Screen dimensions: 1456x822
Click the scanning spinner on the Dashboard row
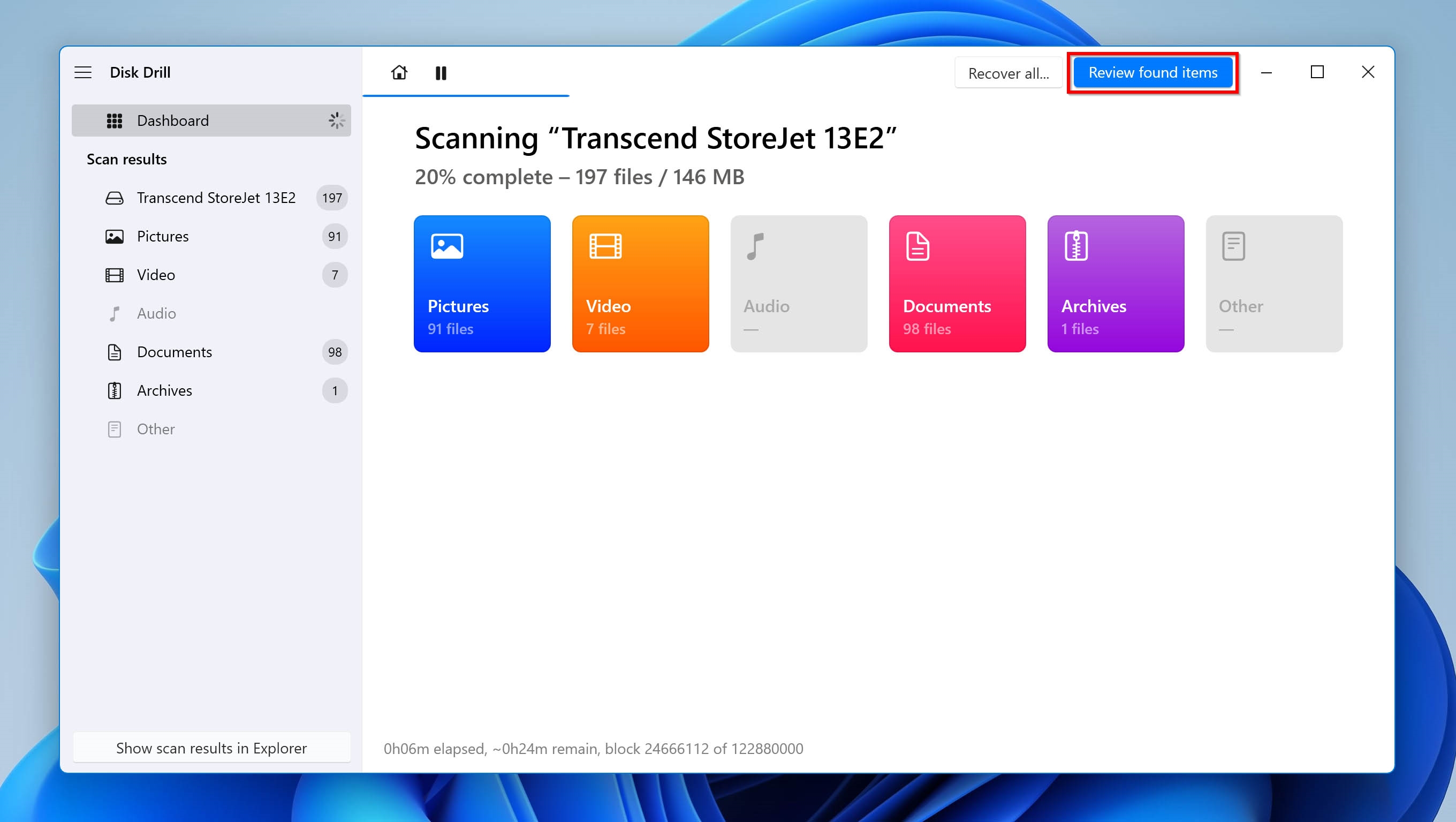[x=336, y=120]
